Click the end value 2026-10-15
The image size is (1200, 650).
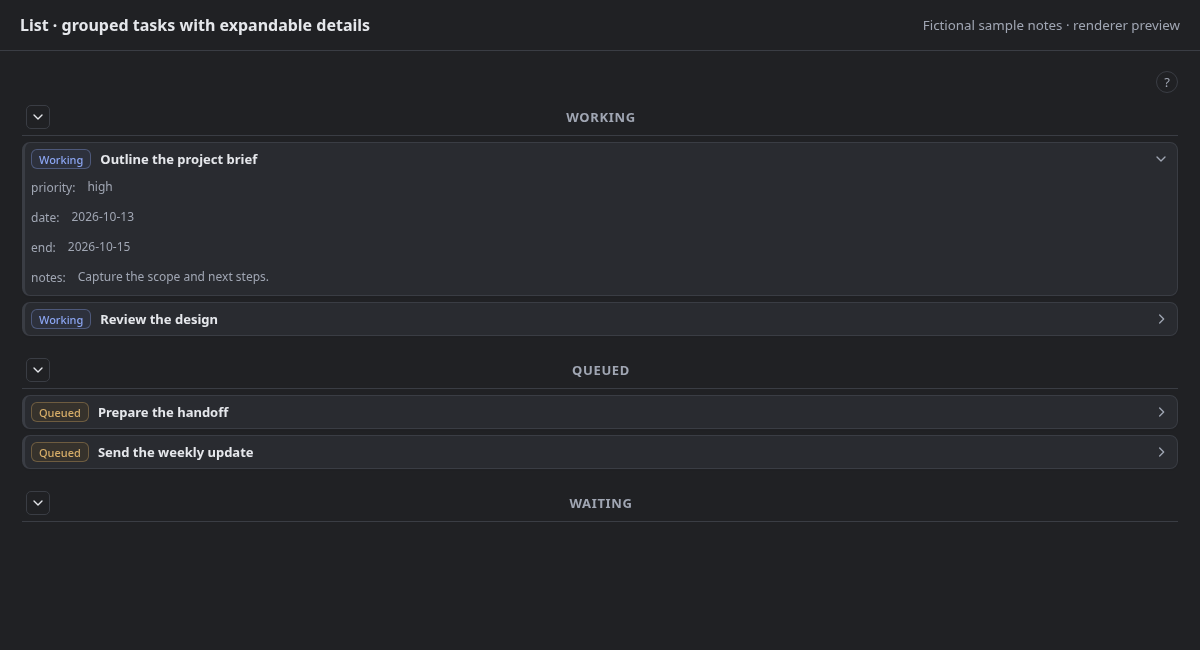[x=99, y=247]
